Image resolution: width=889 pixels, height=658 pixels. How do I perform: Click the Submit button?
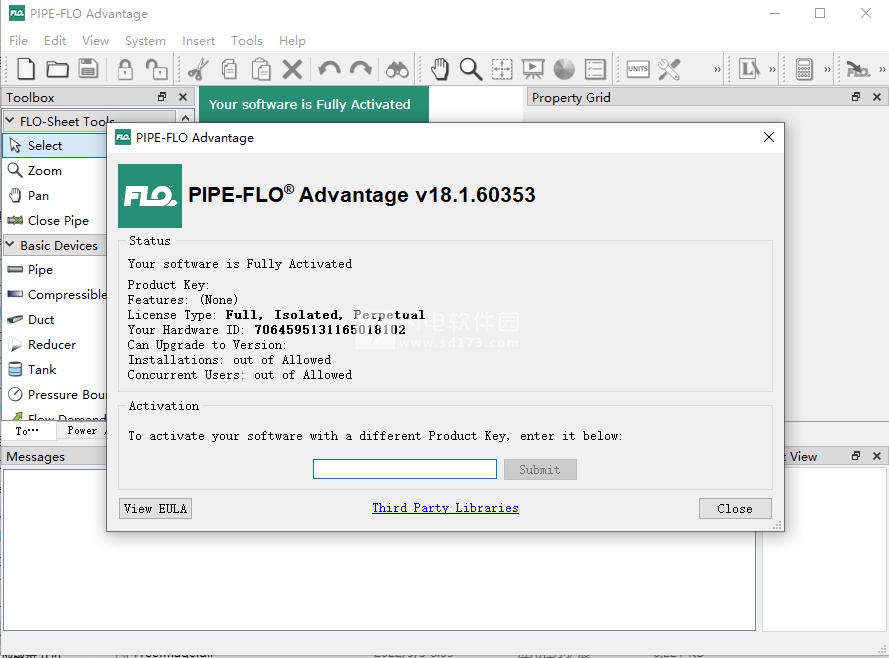(540, 469)
